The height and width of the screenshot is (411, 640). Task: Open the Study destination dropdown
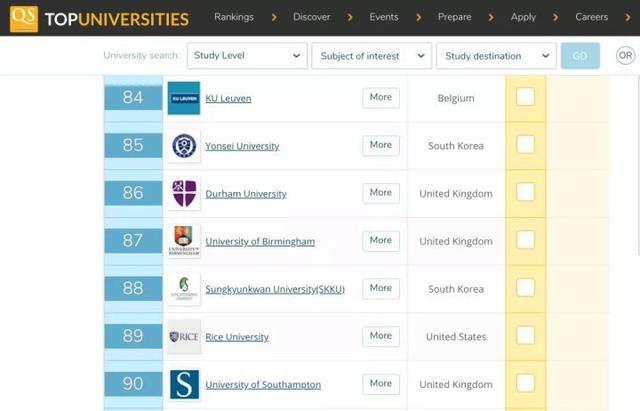(496, 56)
